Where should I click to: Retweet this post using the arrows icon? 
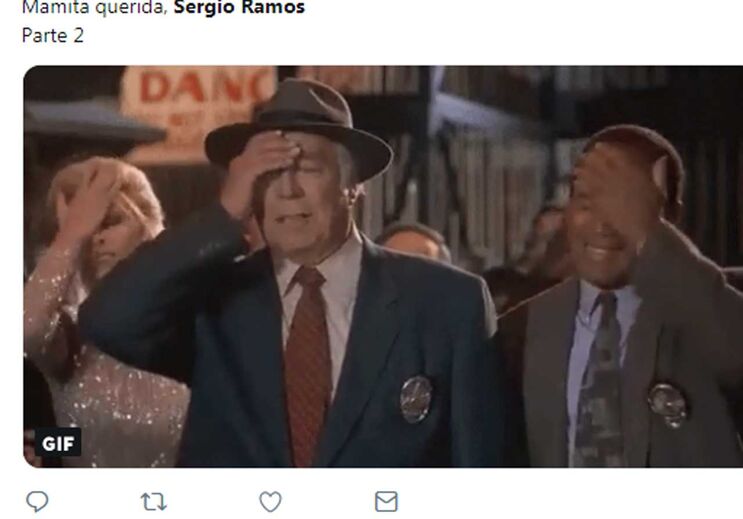[154, 501]
